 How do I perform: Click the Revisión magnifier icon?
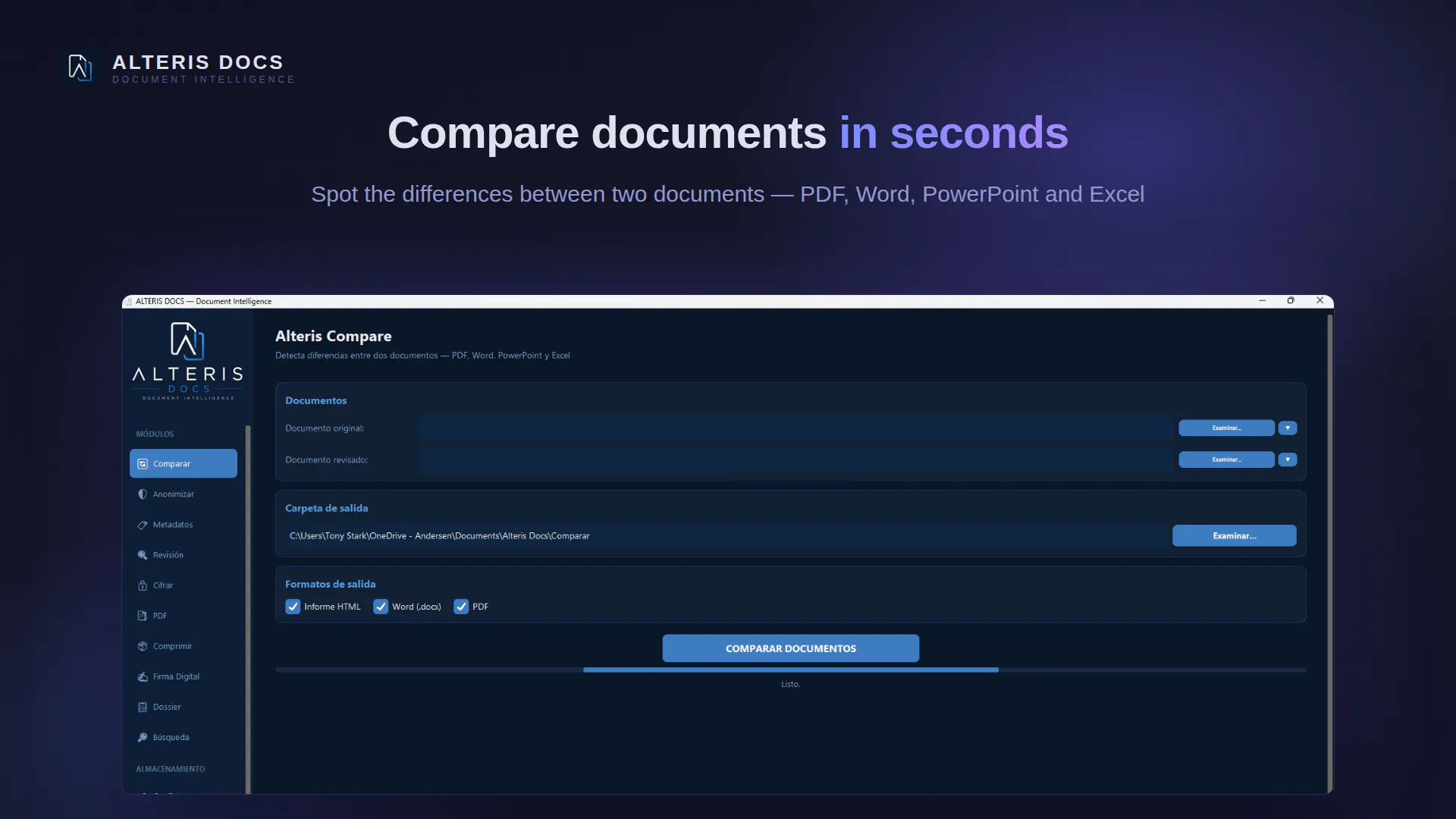(x=143, y=555)
